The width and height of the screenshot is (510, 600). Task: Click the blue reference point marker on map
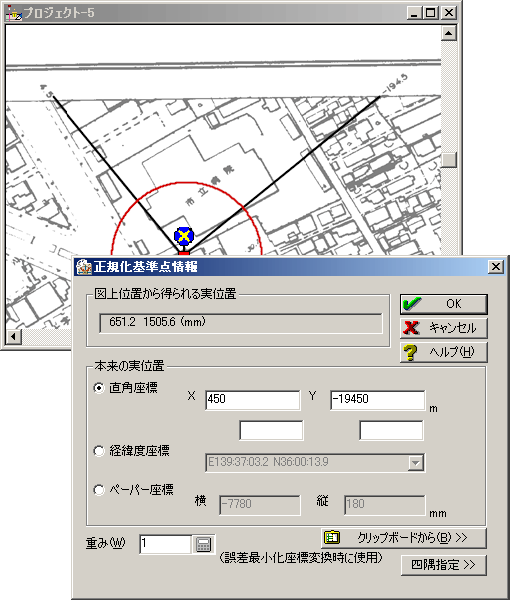[x=184, y=236]
